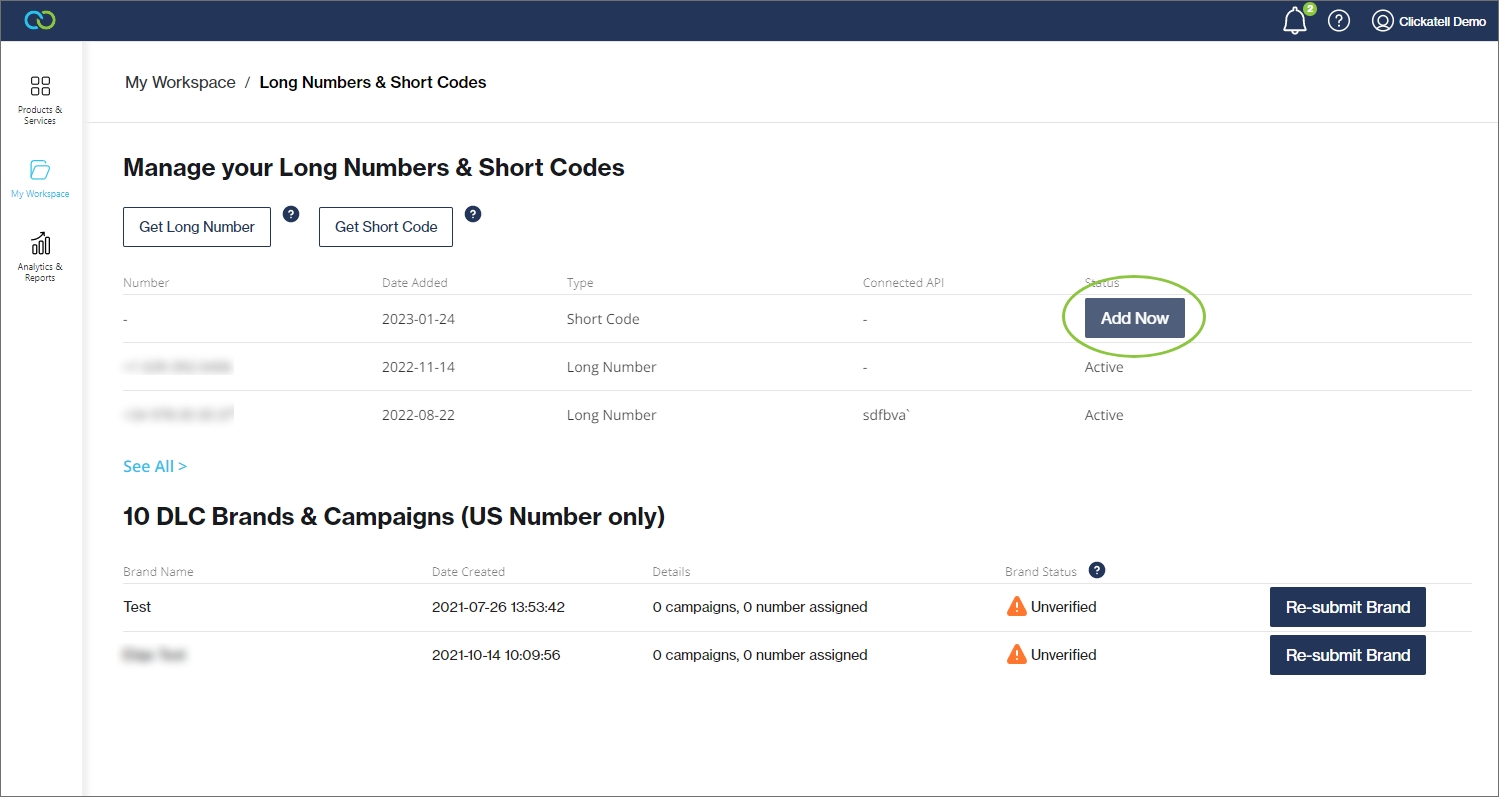This screenshot has width=1499, height=797.
Task: Select the Short Code row dated 2023-01-24
Action: [602, 319]
